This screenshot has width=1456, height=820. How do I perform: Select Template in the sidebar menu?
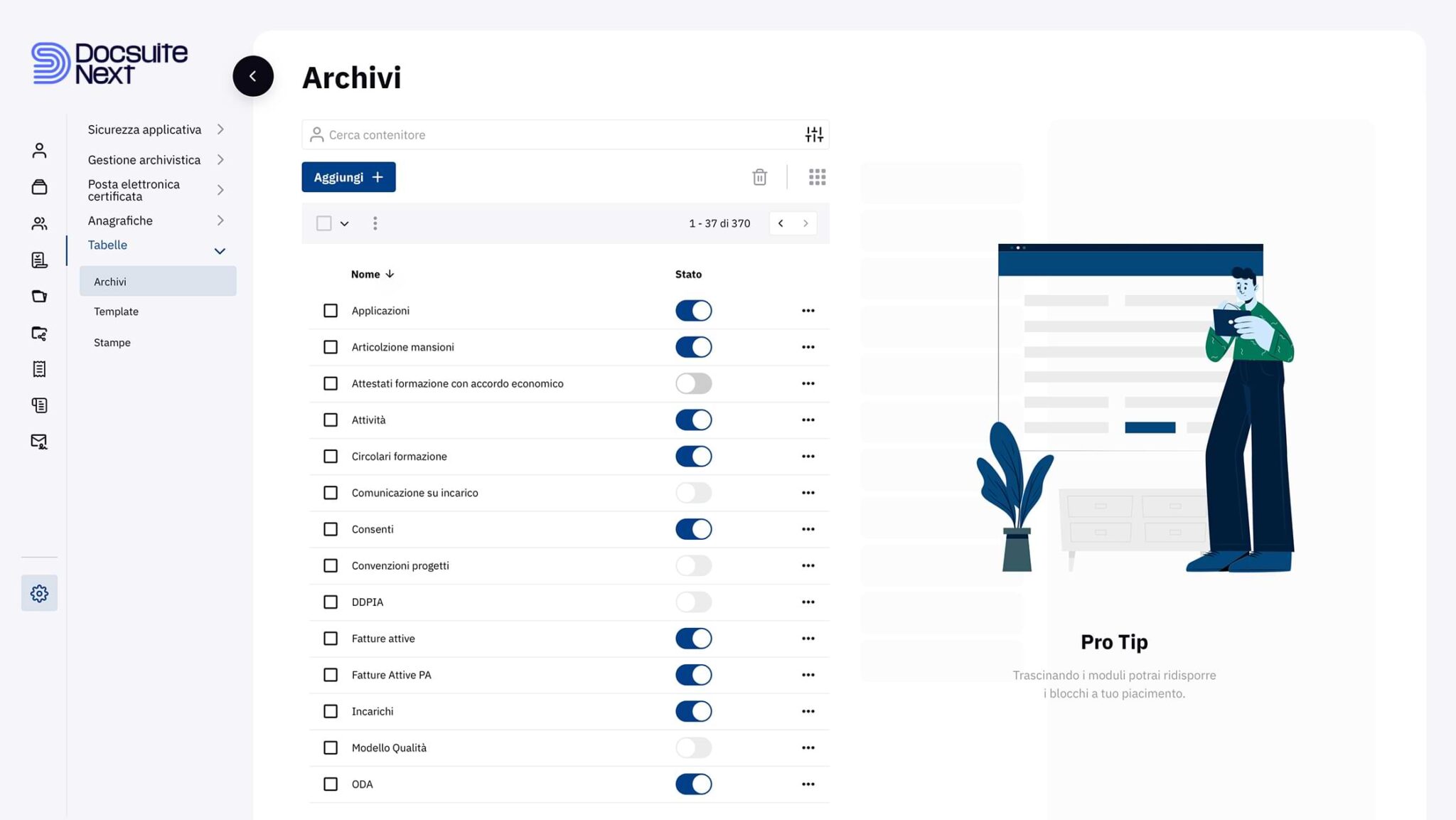click(x=116, y=311)
